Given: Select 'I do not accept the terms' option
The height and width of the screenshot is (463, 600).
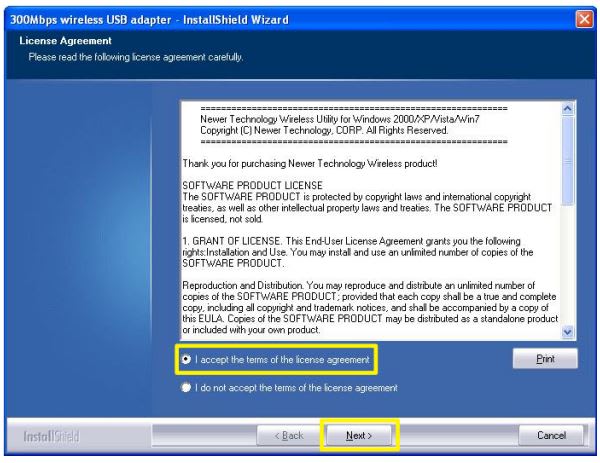Looking at the screenshot, I should [186, 388].
